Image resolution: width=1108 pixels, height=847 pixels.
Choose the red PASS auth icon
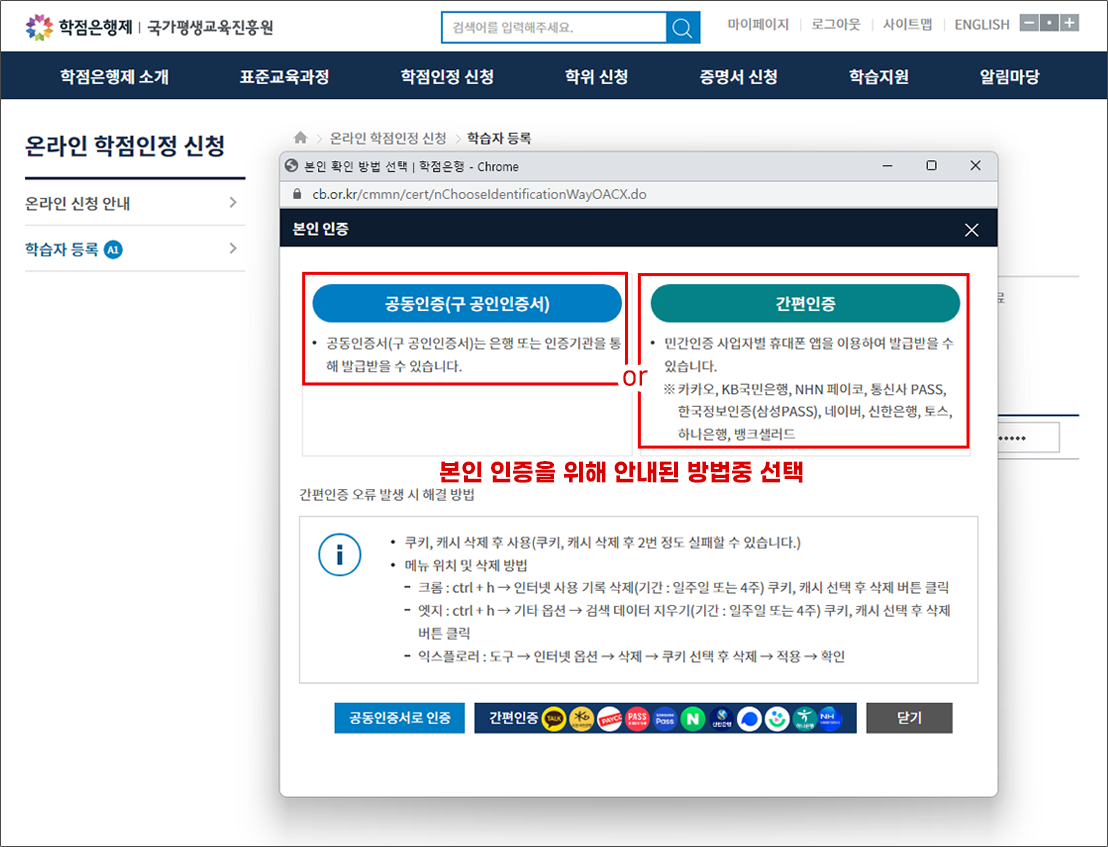point(637,718)
